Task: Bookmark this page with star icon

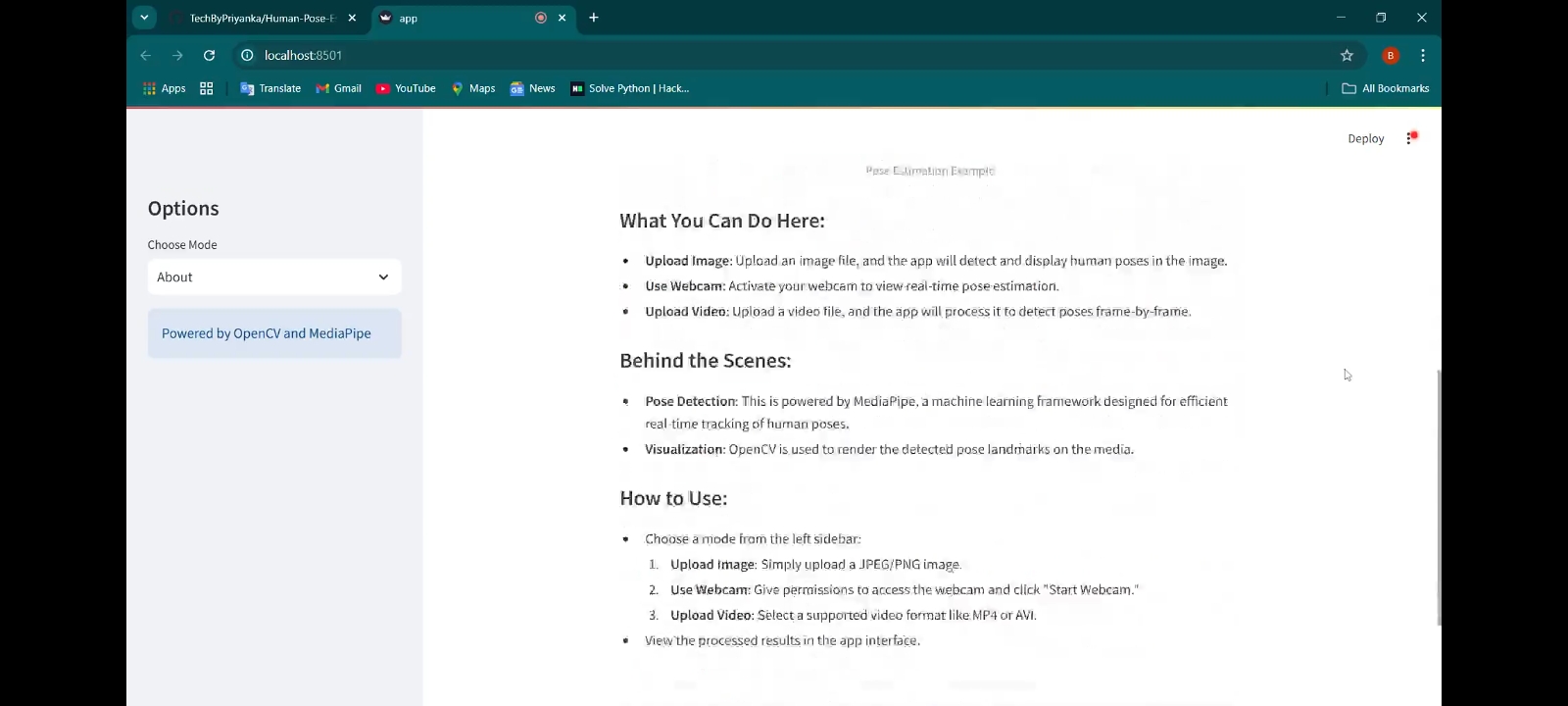Action: pos(1347,56)
